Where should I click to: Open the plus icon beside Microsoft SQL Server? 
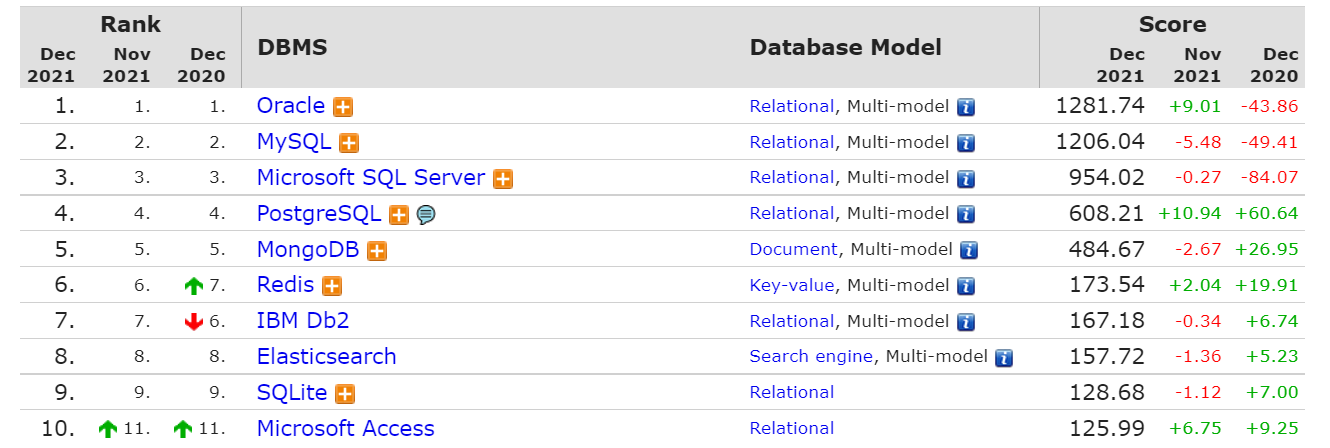pos(503,179)
